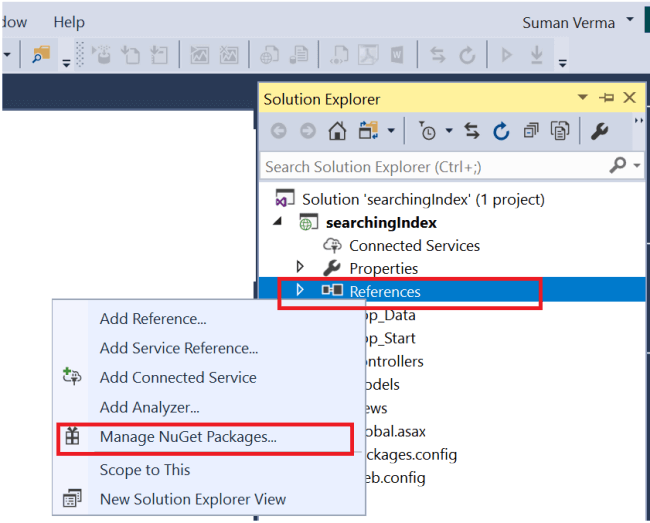Viewport: 650px width, 523px height.
Task: Select the Global.asax file
Action: (x=395, y=432)
